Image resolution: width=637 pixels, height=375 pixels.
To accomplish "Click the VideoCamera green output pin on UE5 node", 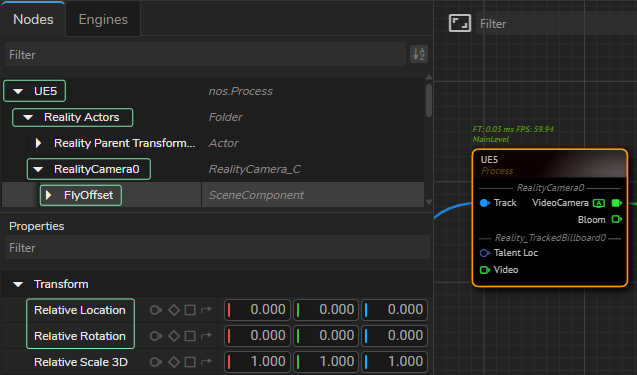I will coord(617,203).
